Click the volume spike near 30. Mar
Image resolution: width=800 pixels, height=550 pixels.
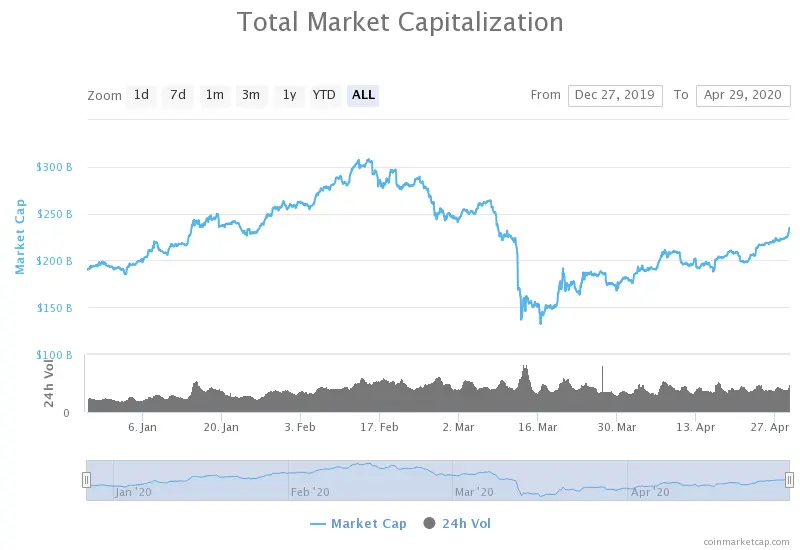[x=603, y=379]
